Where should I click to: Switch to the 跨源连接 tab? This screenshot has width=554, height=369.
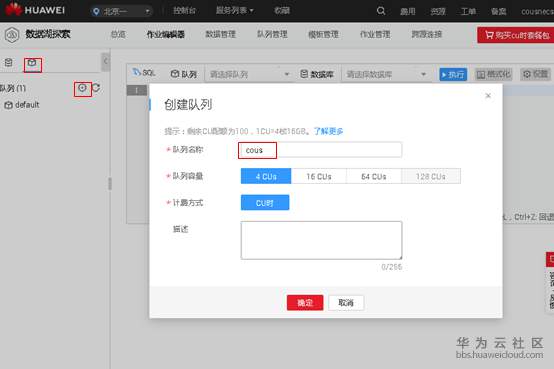click(x=427, y=34)
